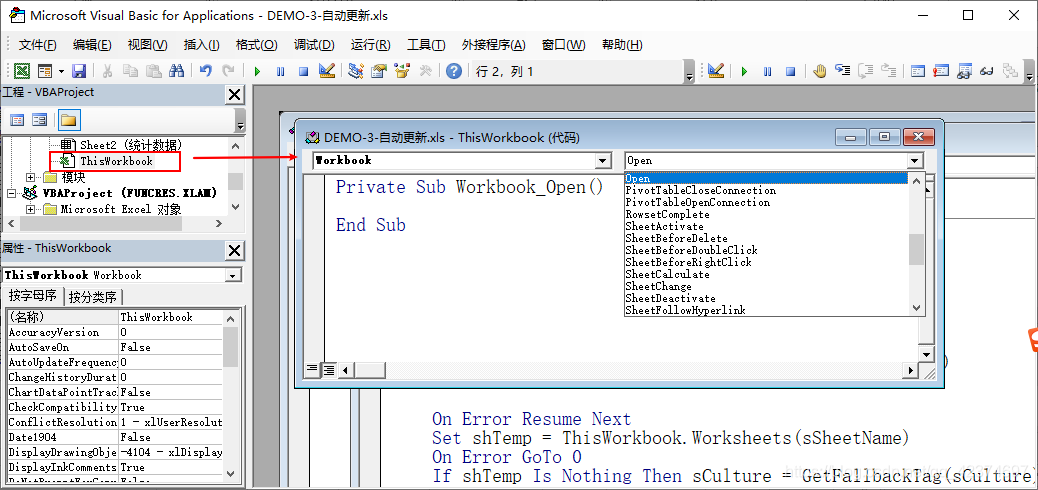Open the Watch Window icon
Screen dimensions: 1038x490
964,72
